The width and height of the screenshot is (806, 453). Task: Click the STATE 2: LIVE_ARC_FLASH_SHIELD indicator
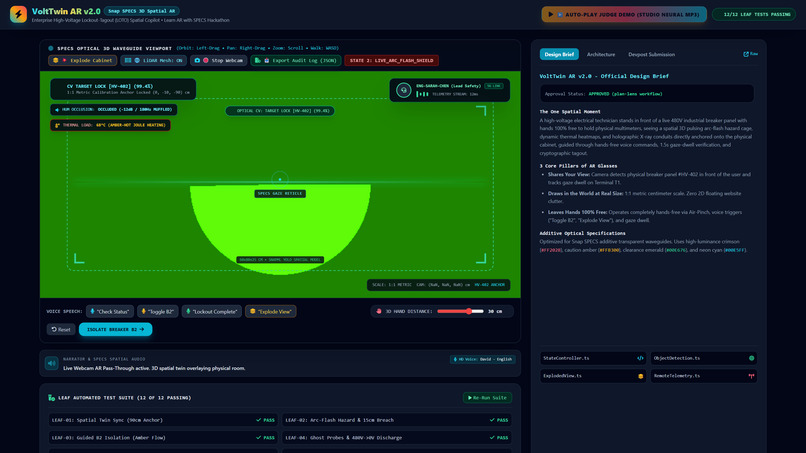point(391,60)
